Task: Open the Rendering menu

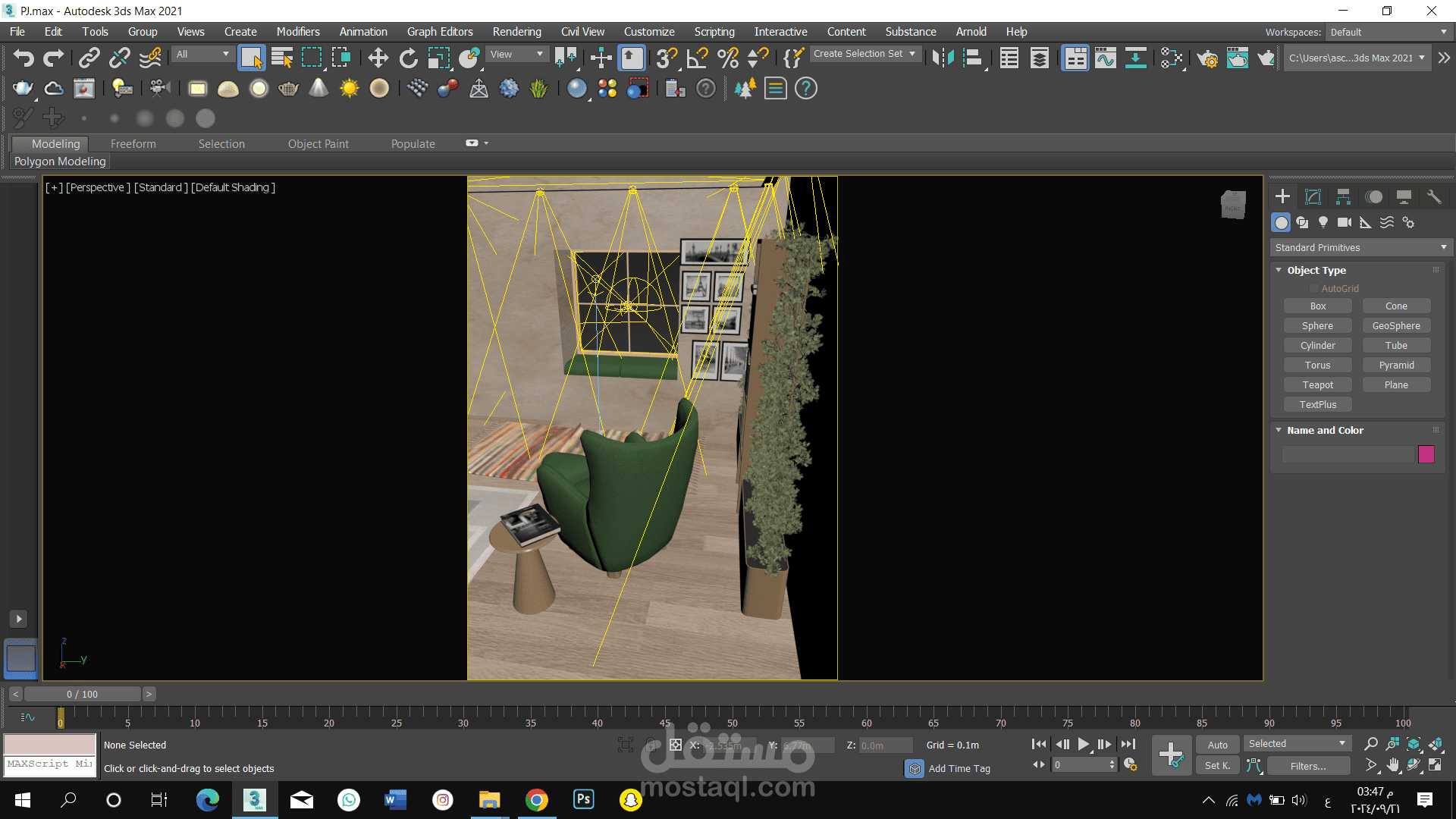Action: pos(516,32)
